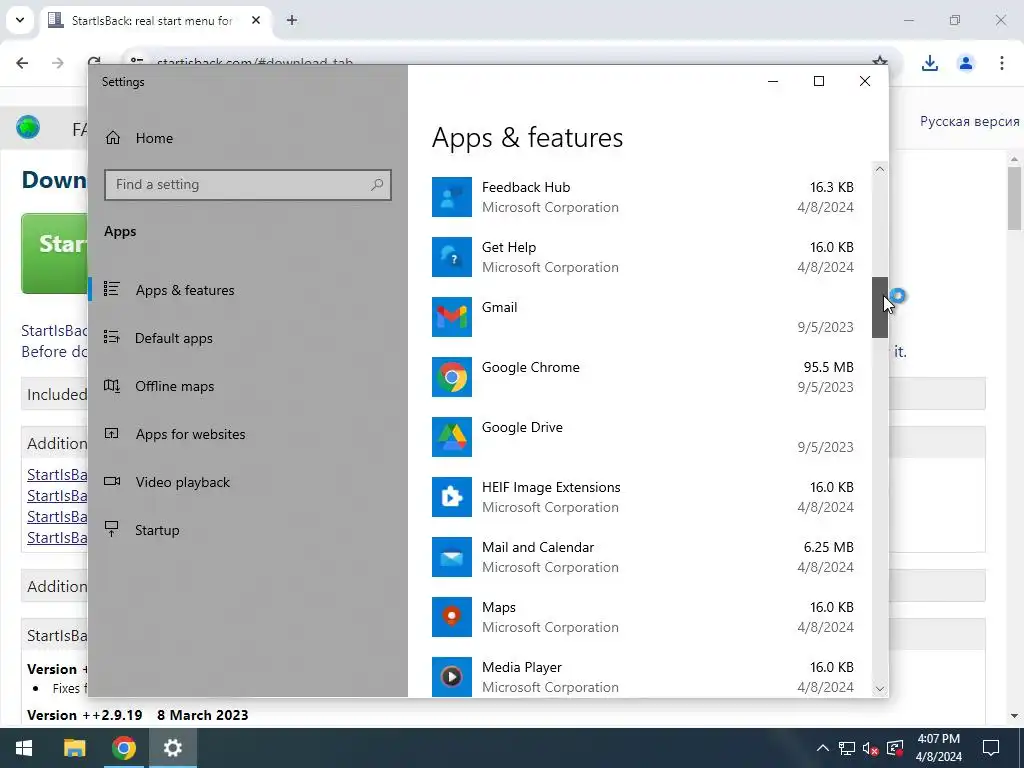This screenshot has width=1024, height=768.
Task: Select the Apps & features page
Action: pos(185,290)
